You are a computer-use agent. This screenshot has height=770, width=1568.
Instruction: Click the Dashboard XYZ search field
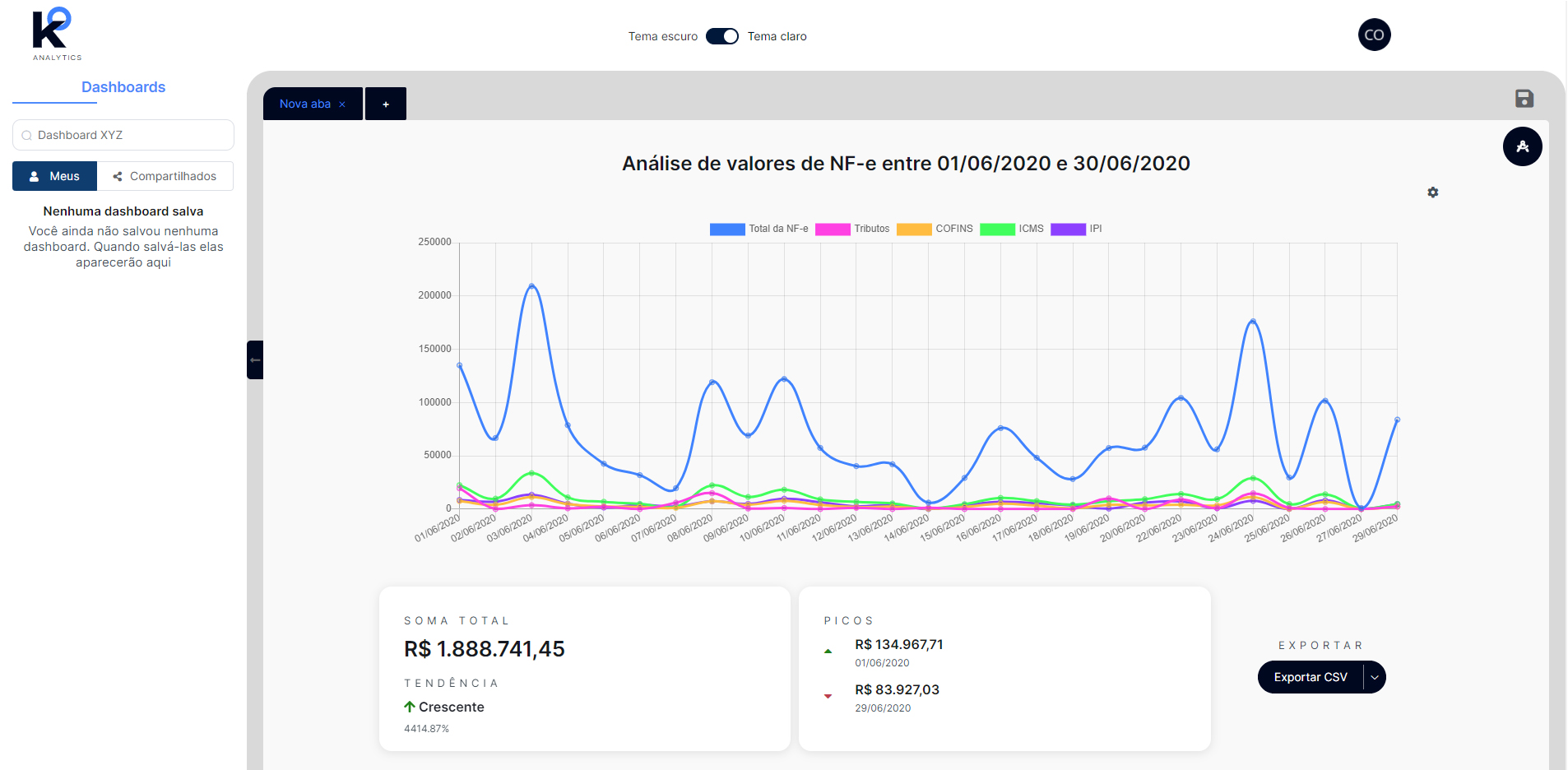click(123, 135)
